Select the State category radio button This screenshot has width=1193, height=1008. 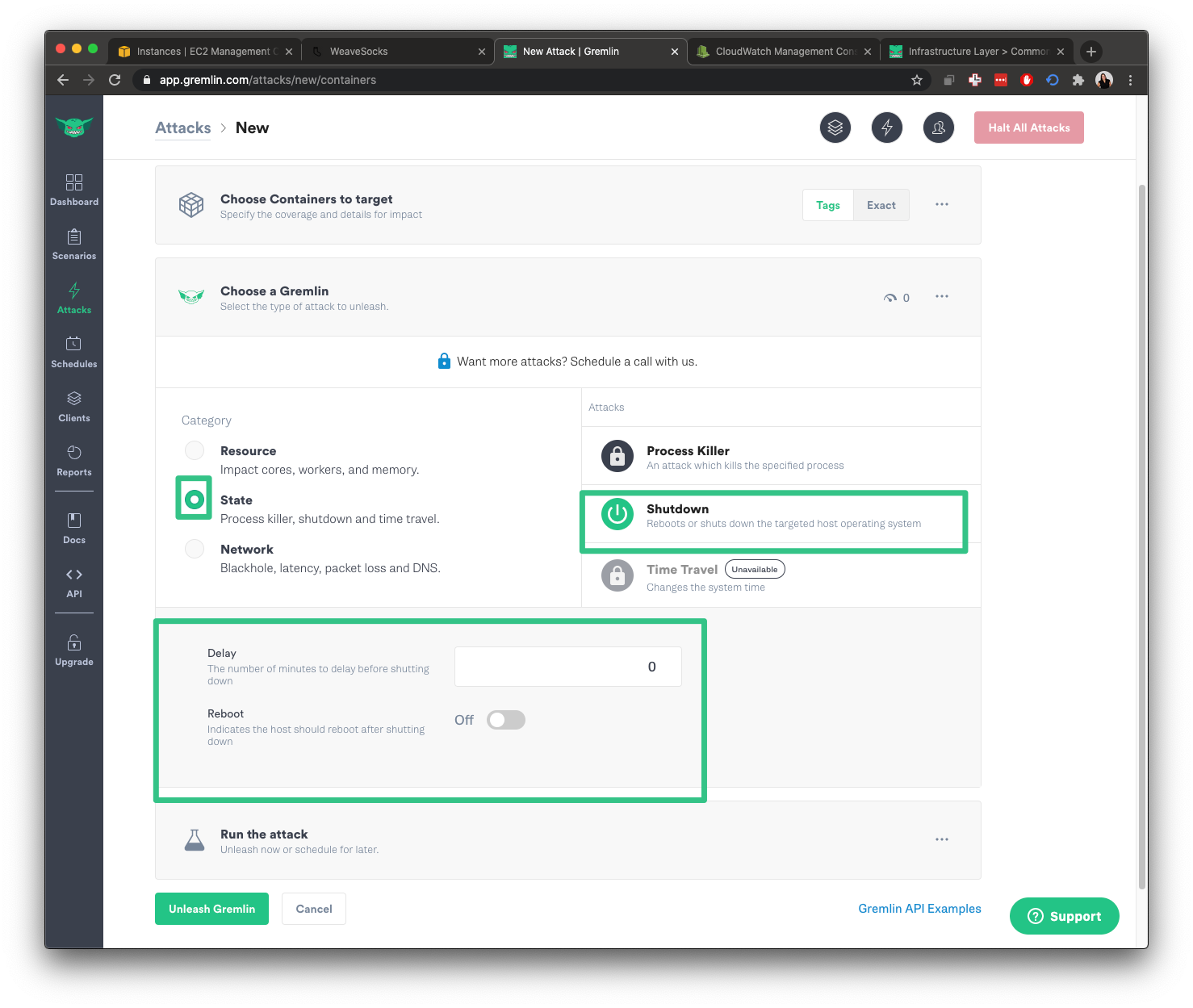195,500
